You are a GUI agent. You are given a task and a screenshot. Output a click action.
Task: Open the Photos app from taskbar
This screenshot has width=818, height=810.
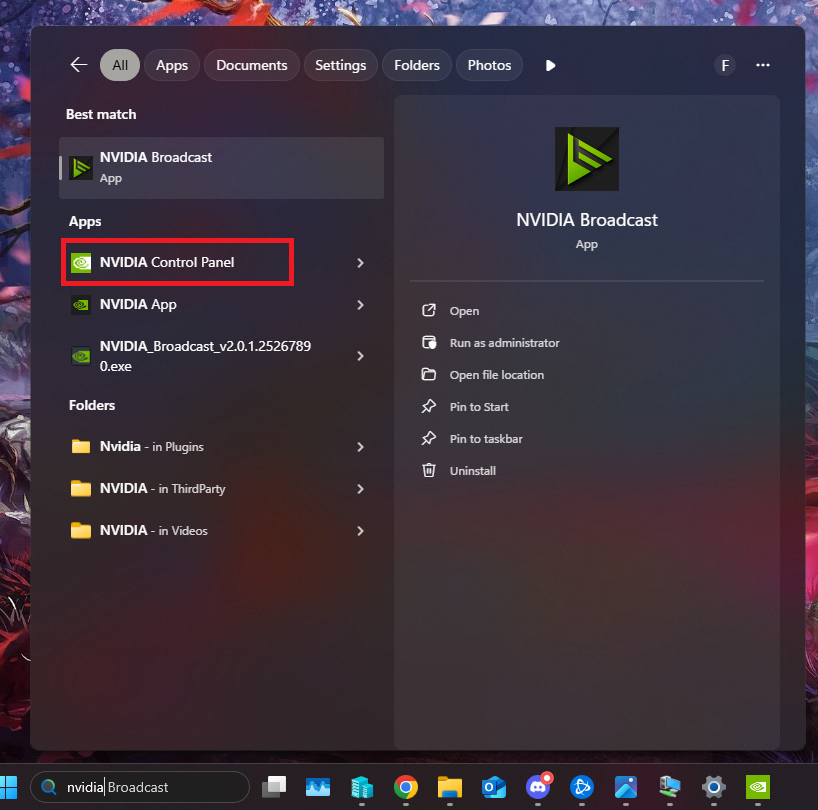626,787
